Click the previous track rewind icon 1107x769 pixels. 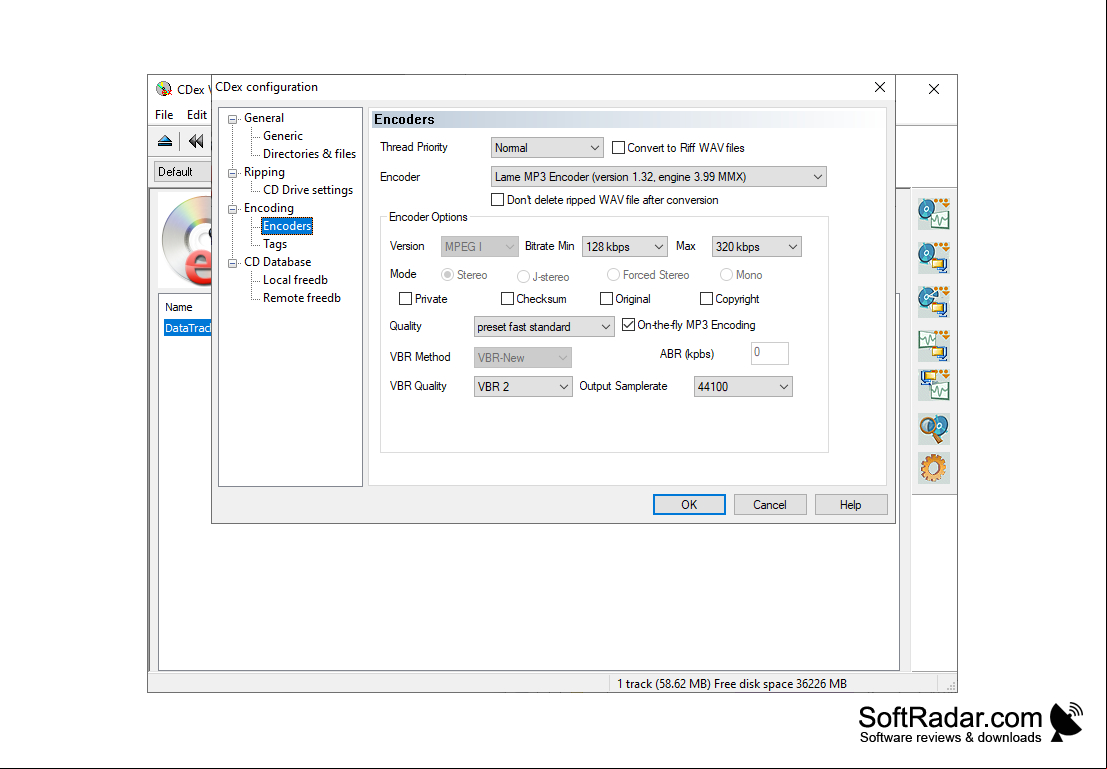[196, 141]
